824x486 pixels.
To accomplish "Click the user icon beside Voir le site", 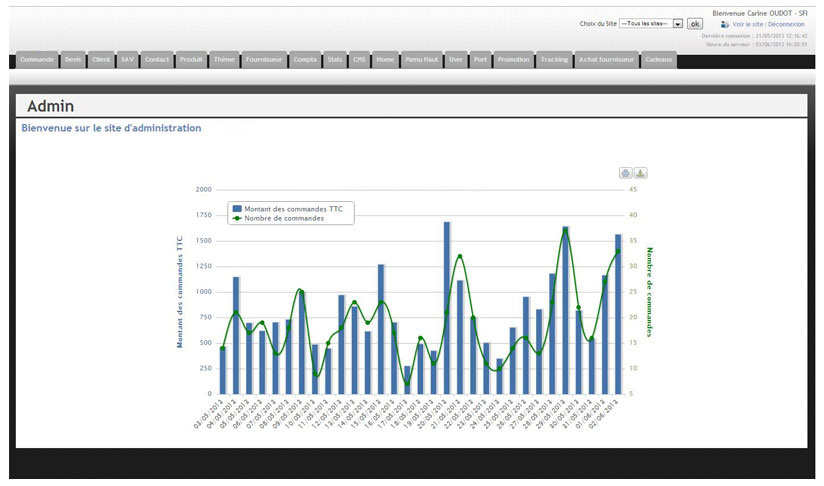I will (725, 24).
